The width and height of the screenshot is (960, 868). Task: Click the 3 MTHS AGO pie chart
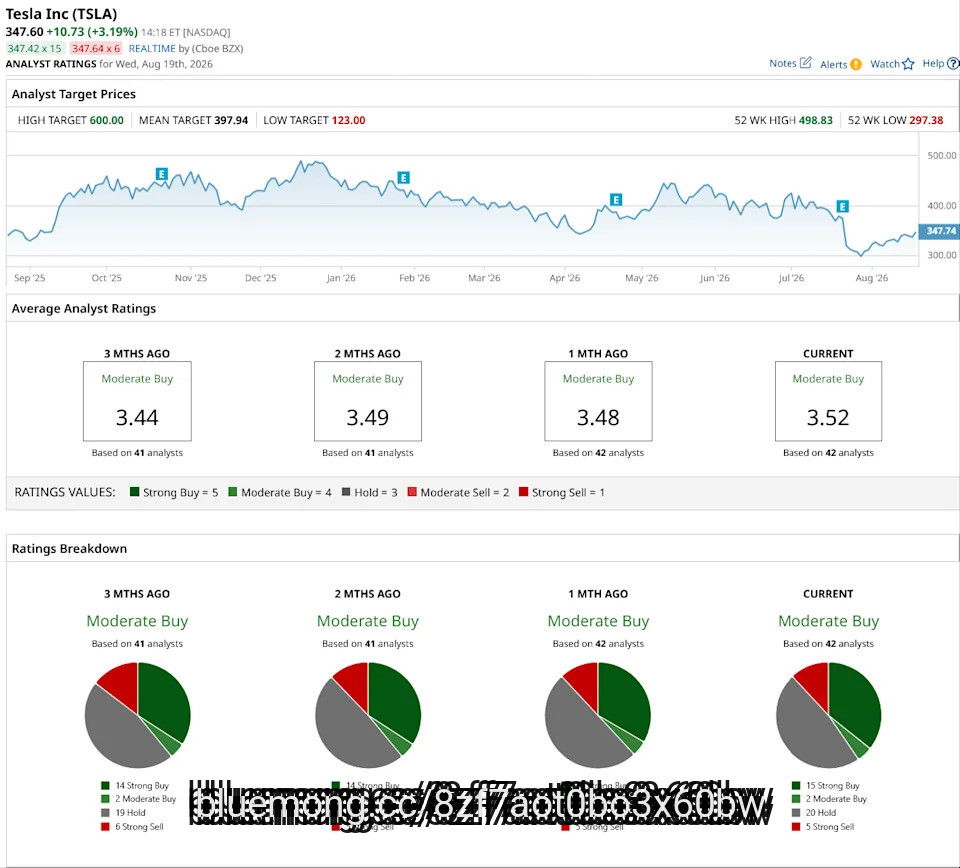[x=138, y=715]
